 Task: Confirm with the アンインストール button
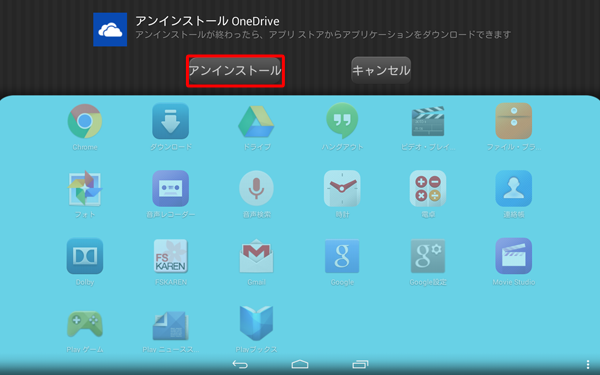point(235,71)
